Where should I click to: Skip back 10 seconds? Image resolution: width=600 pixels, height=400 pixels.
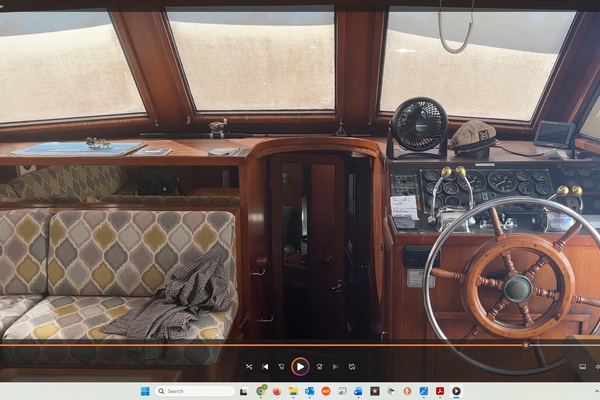click(282, 367)
